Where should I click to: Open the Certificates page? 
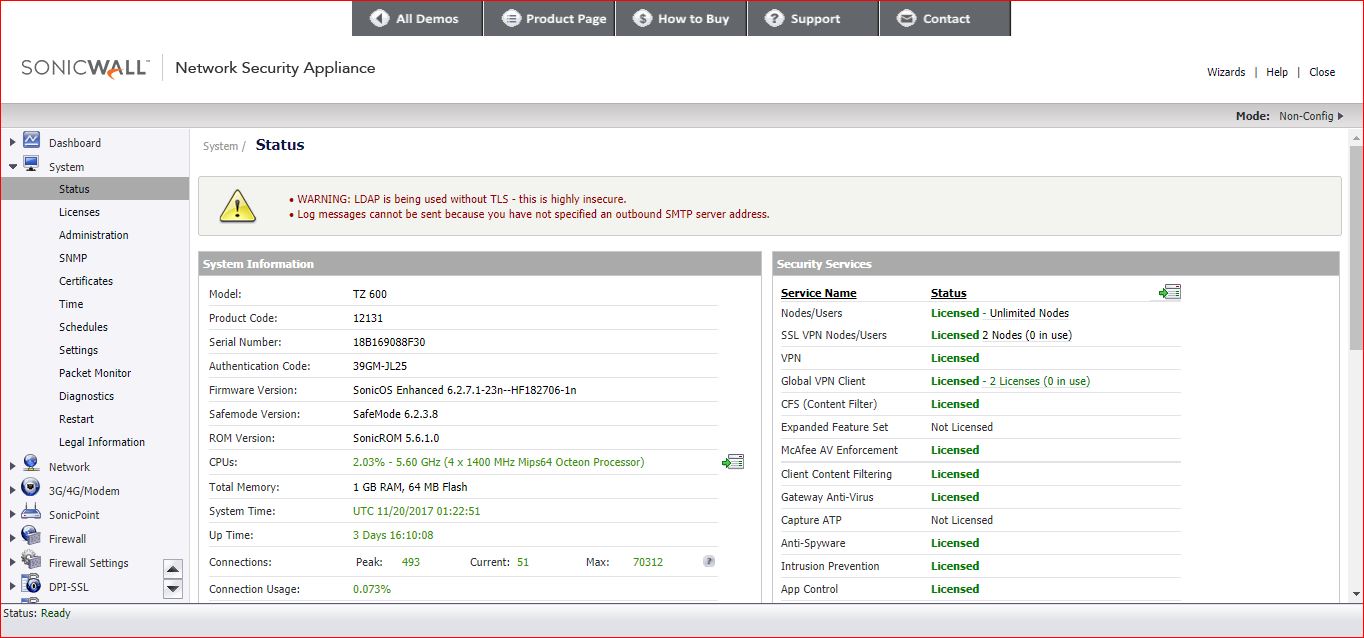point(86,281)
